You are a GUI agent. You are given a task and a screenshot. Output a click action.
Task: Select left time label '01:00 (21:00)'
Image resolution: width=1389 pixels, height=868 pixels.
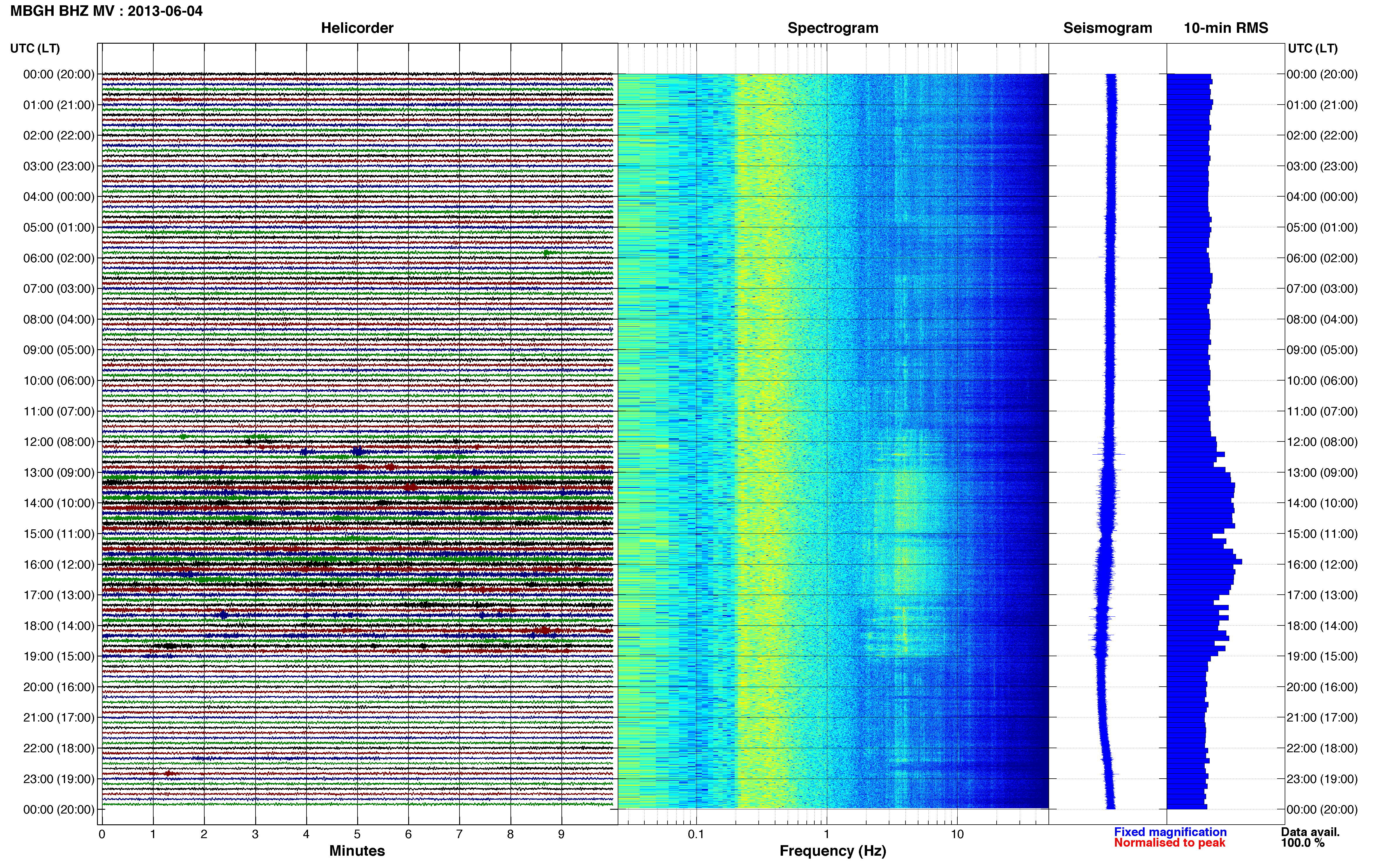click(x=59, y=105)
